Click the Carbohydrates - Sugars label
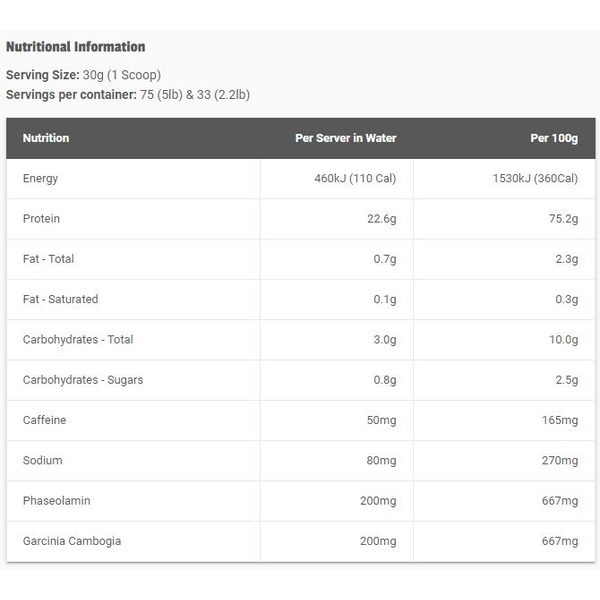Viewport: 600px width, 600px height. (x=83, y=380)
